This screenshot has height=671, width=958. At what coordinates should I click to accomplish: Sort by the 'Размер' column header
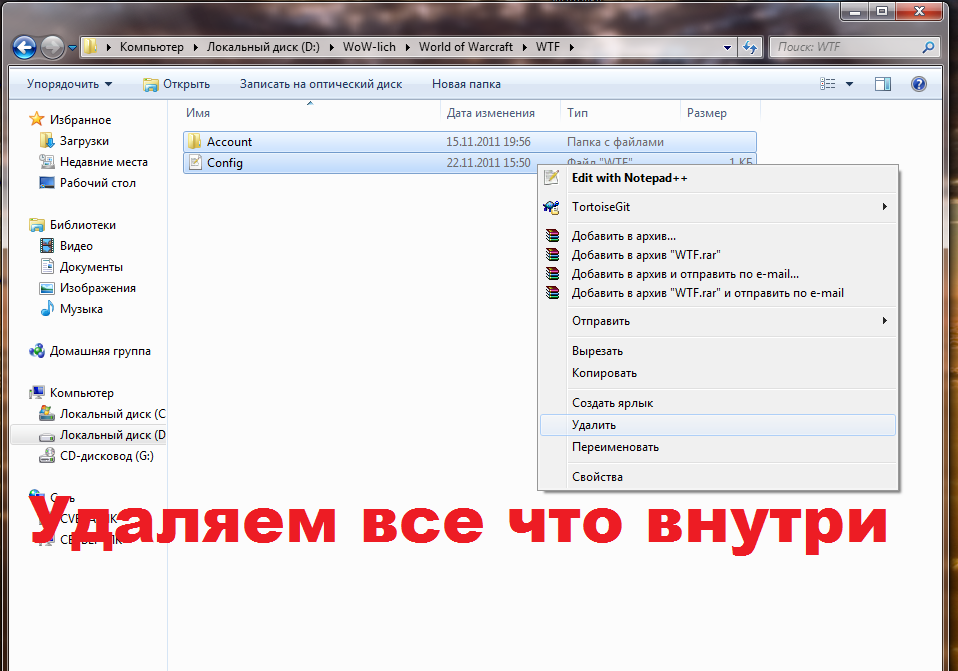(720, 113)
